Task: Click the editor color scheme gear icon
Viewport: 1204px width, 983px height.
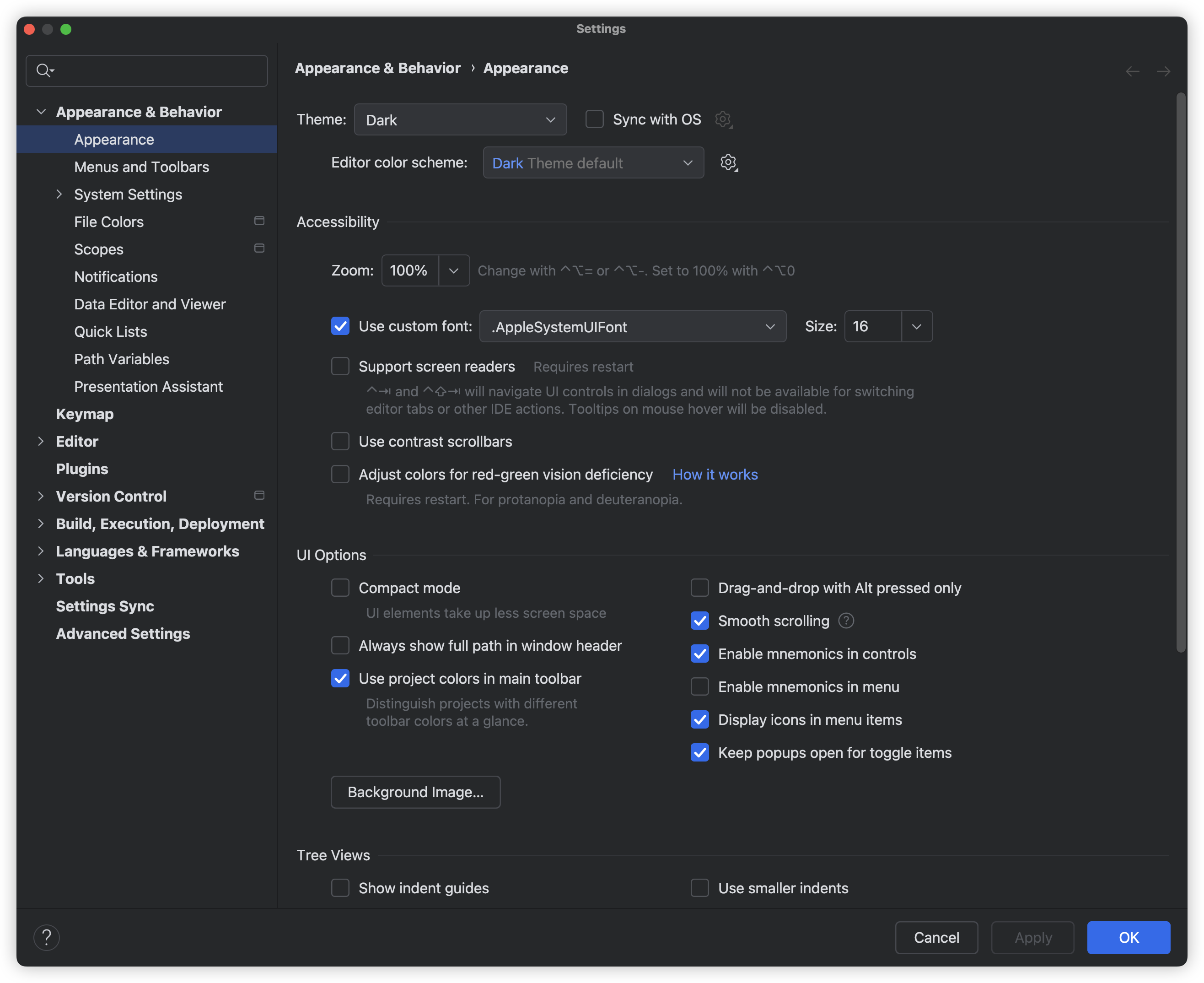Action: [x=728, y=162]
